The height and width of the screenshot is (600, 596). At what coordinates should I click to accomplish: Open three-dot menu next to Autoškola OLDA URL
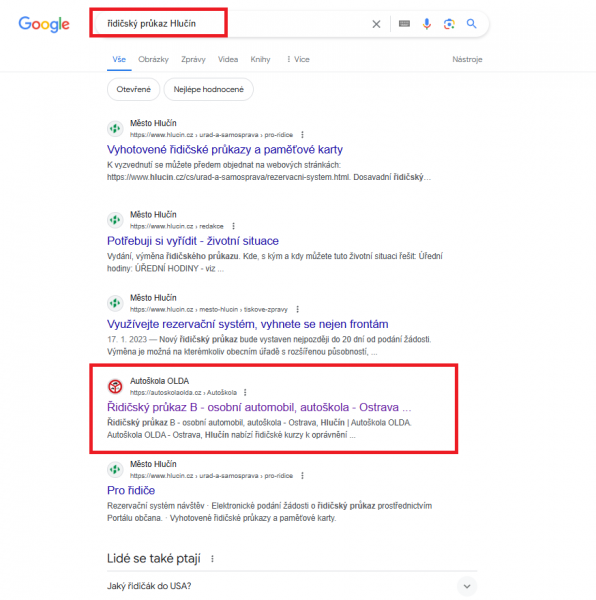245,392
